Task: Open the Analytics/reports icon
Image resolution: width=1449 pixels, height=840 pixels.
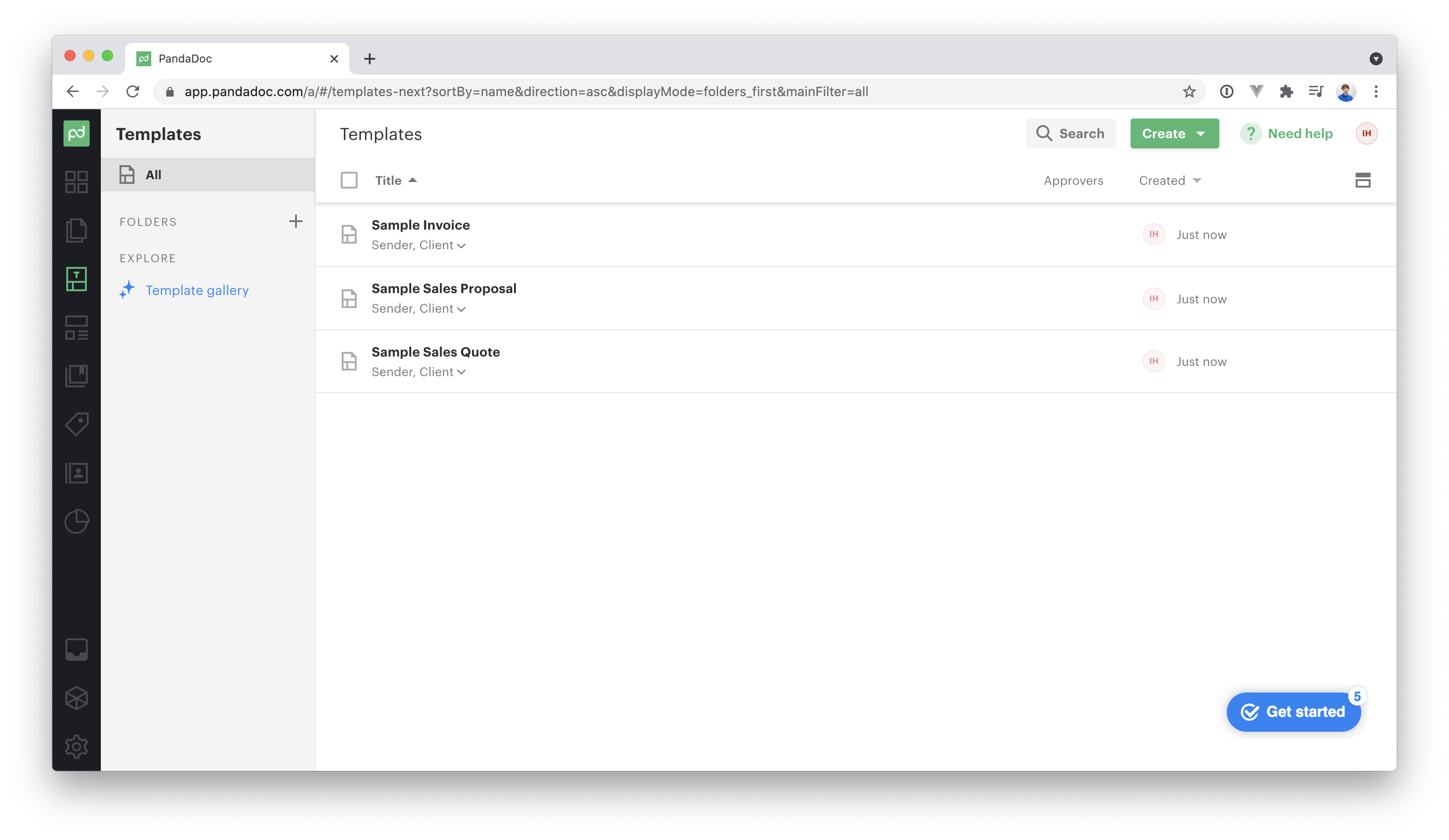Action: pyautogui.click(x=77, y=521)
